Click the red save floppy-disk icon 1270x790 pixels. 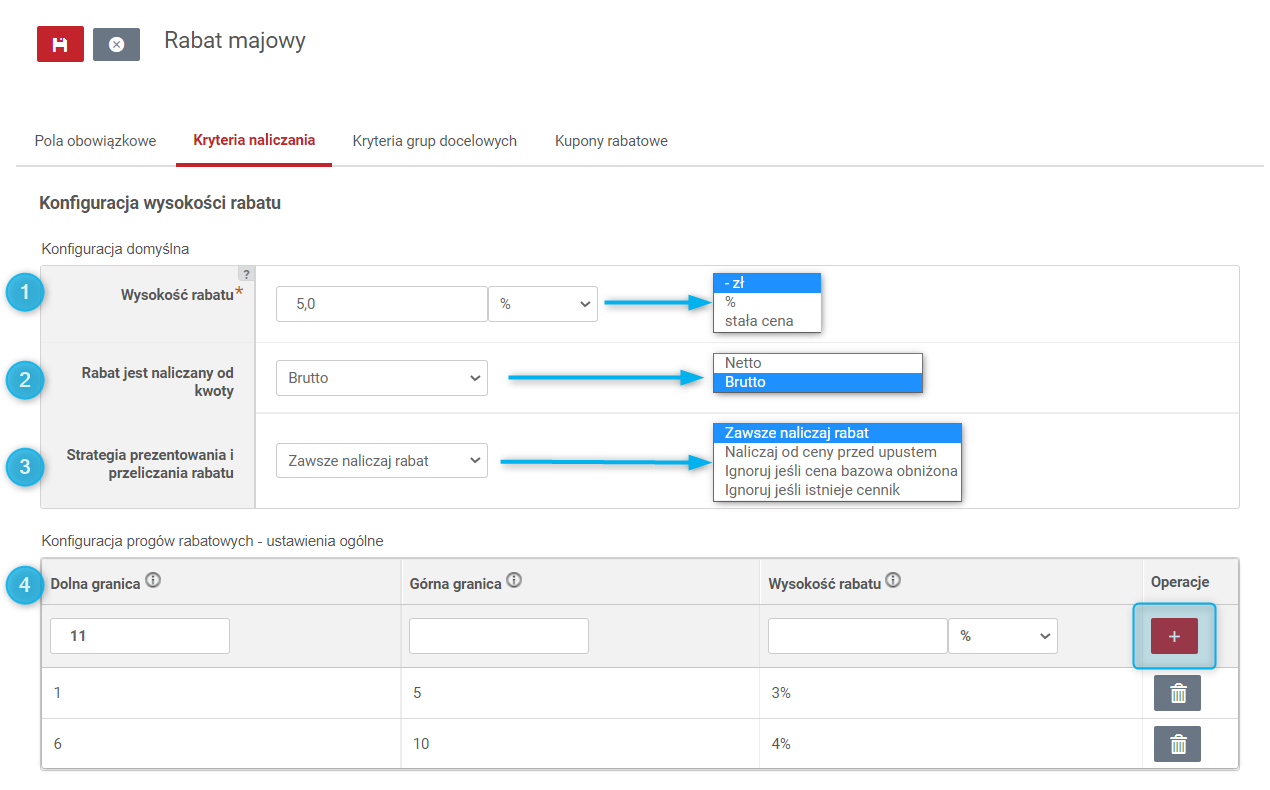coord(60,44)
